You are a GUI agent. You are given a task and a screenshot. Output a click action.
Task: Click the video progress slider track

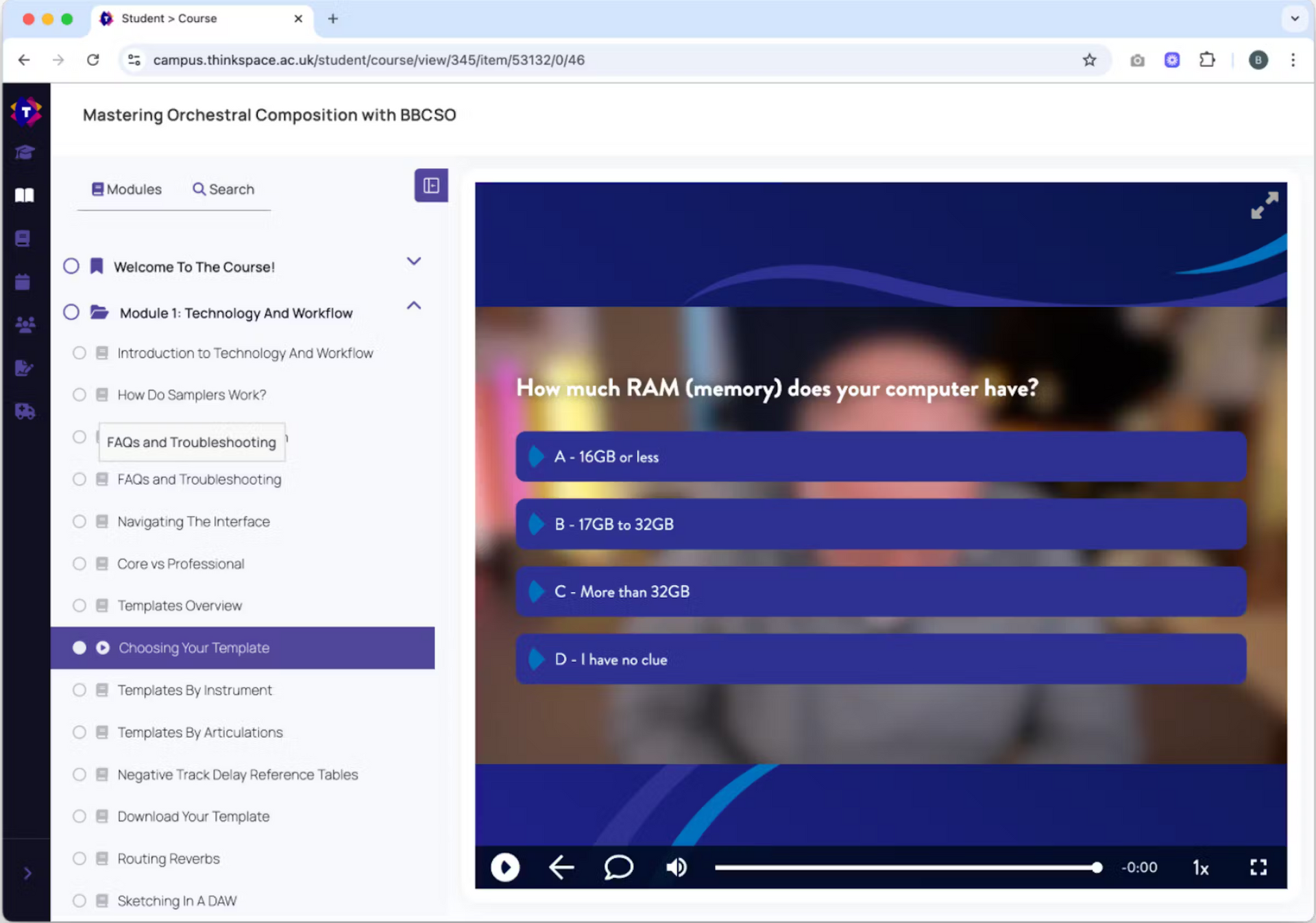905,867
